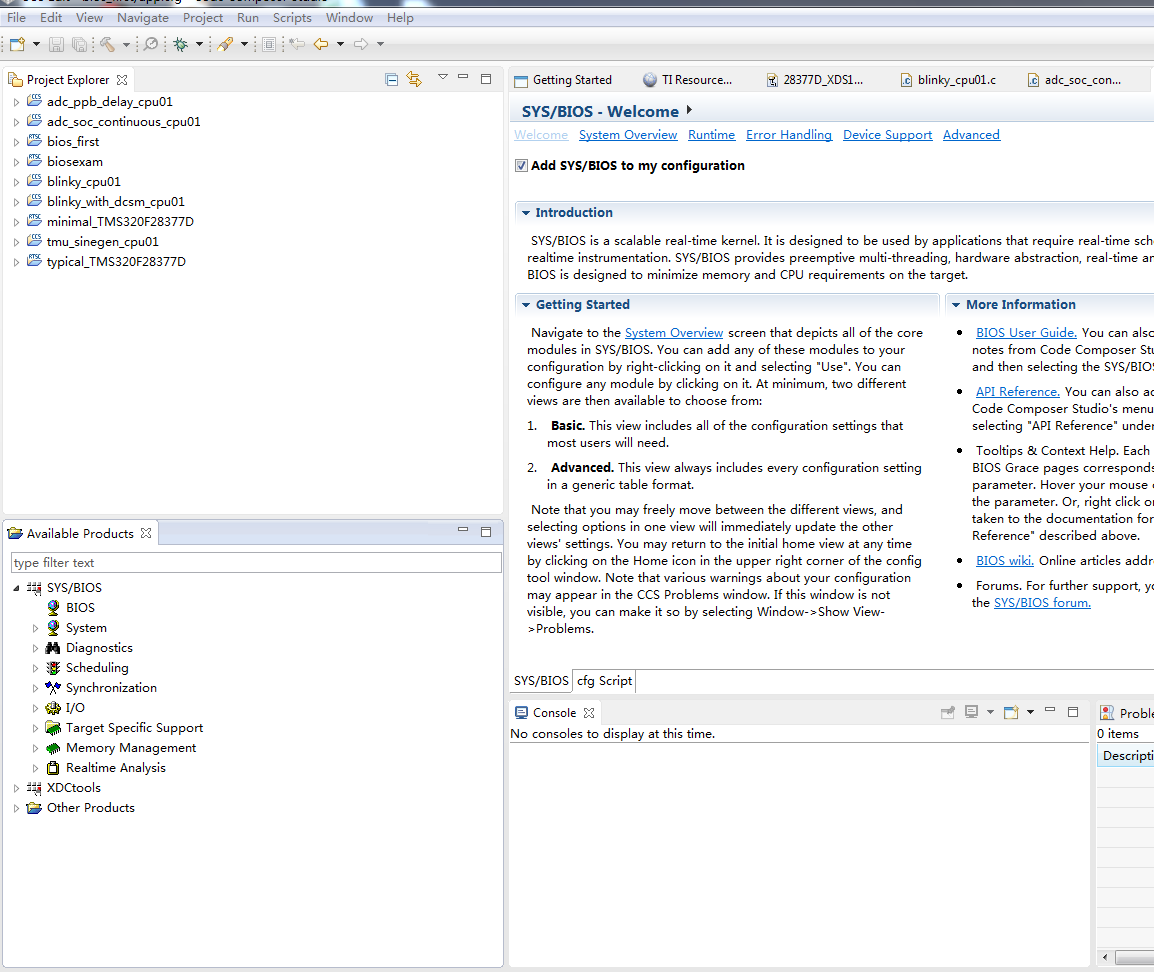Switch to the cfg Script tab
Viewport: 1154px width, 972px height.
[x=604, y=681]
